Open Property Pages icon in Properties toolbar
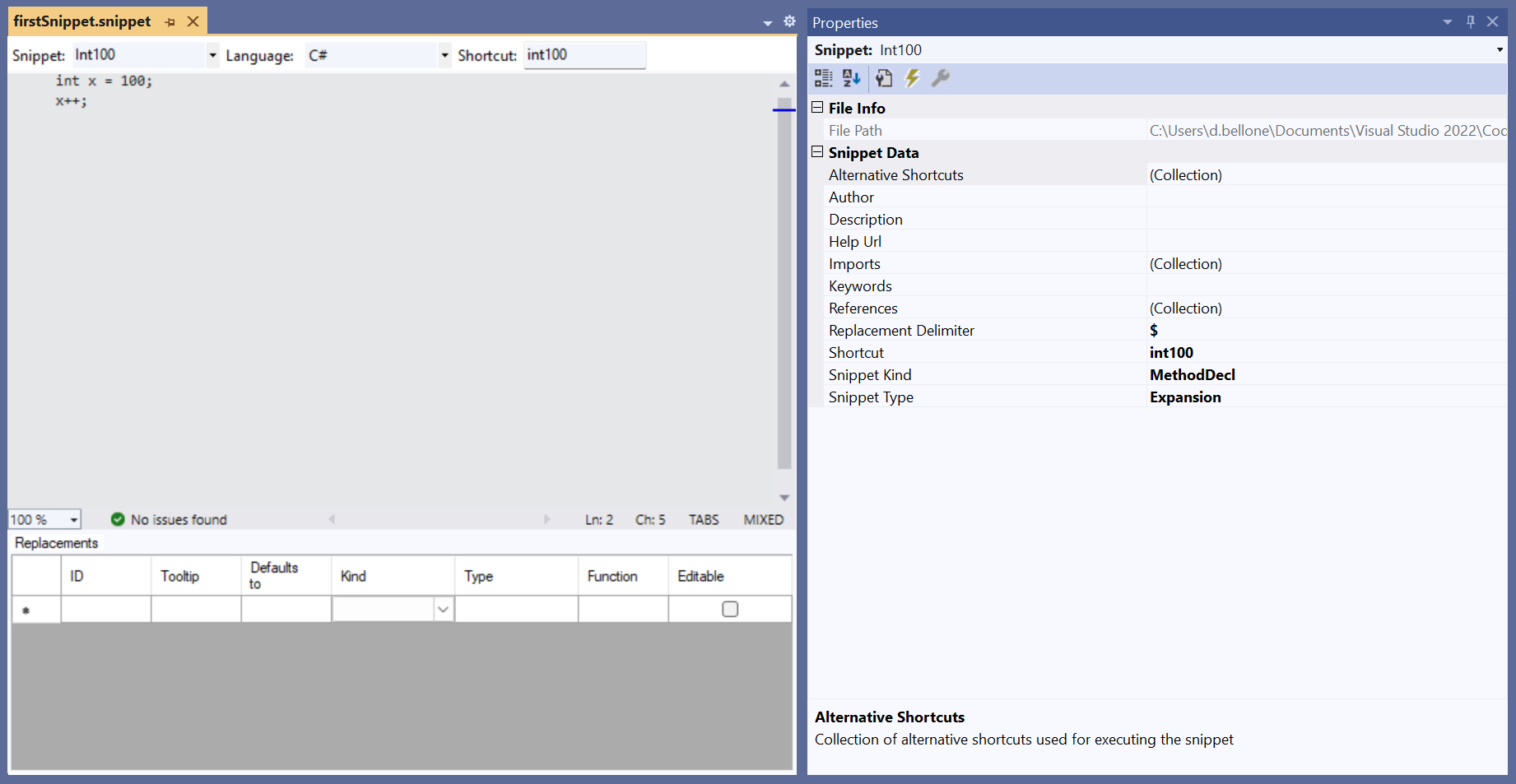 [x=884, y=78]
